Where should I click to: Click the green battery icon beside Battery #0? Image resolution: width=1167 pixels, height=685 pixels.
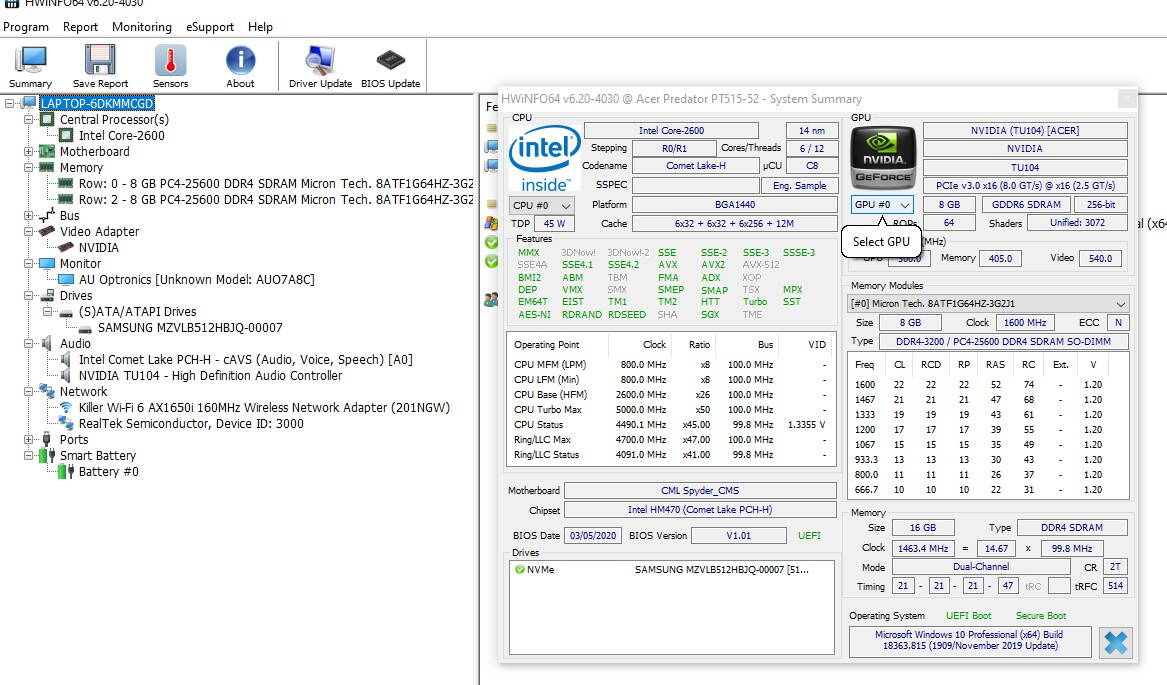tap(66, 471)
